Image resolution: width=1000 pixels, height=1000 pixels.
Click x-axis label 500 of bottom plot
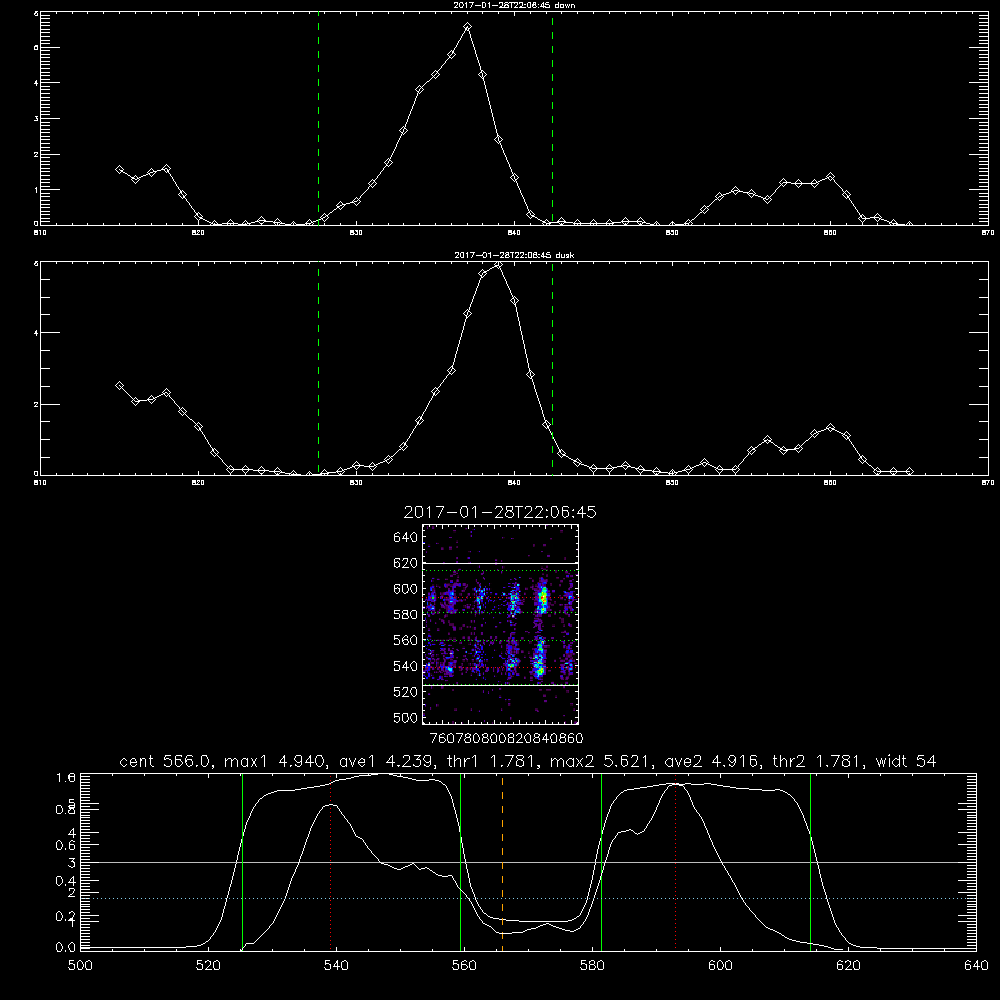point(80,966)
